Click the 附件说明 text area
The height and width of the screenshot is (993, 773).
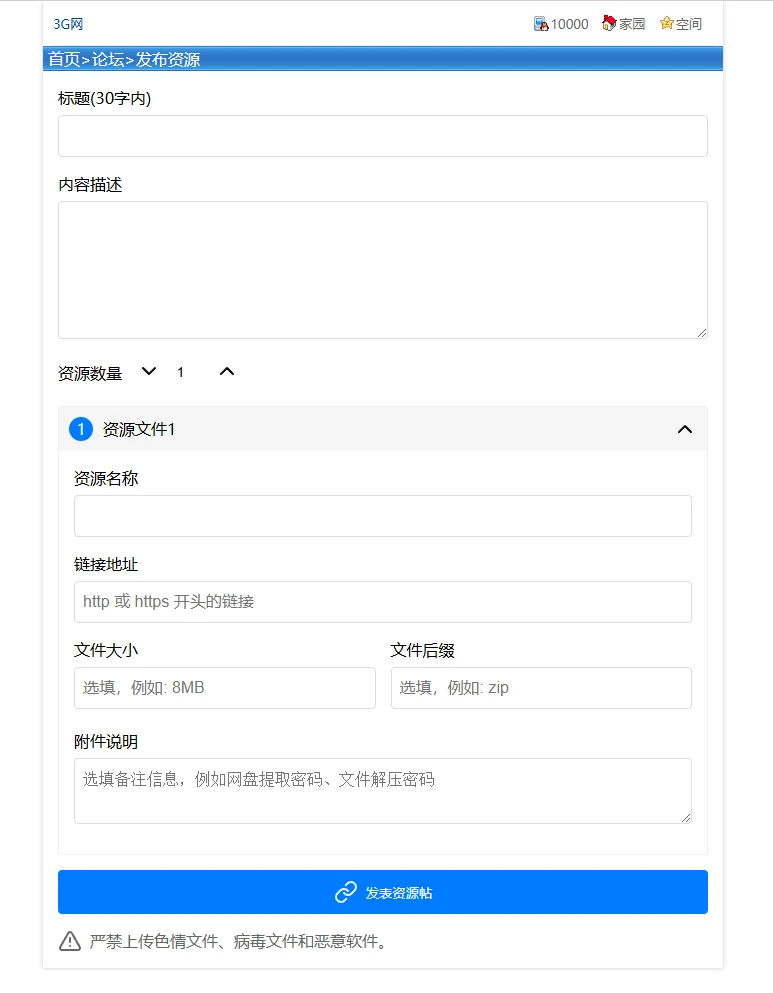(383, 791)
